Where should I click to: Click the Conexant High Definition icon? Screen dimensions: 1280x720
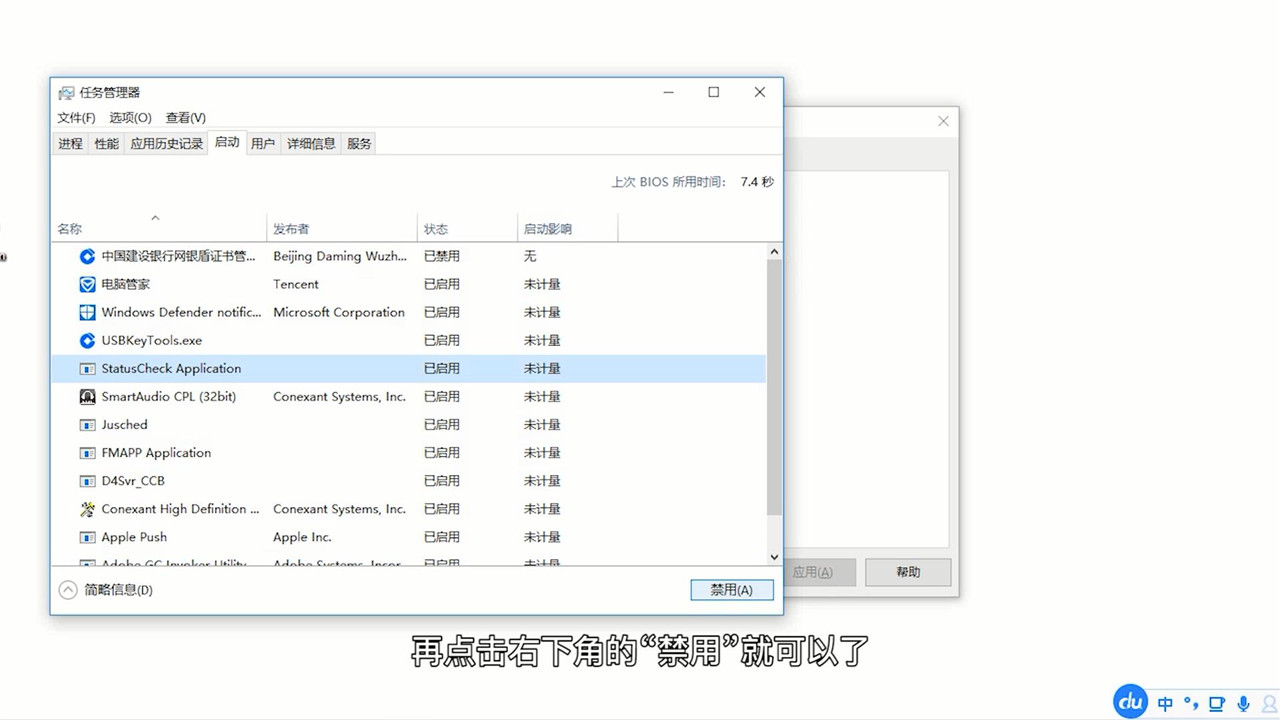coord(87,509)
